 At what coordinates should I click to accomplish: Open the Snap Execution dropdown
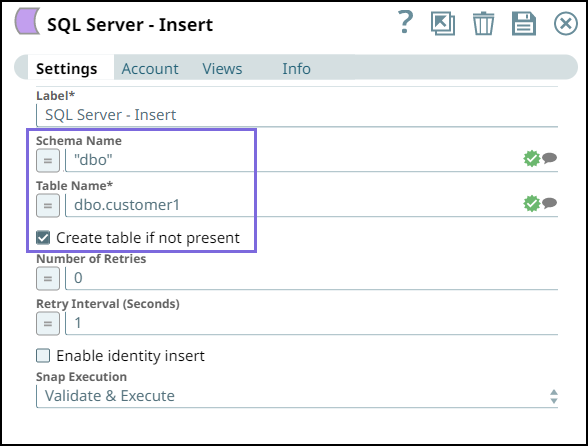point(297,396)
